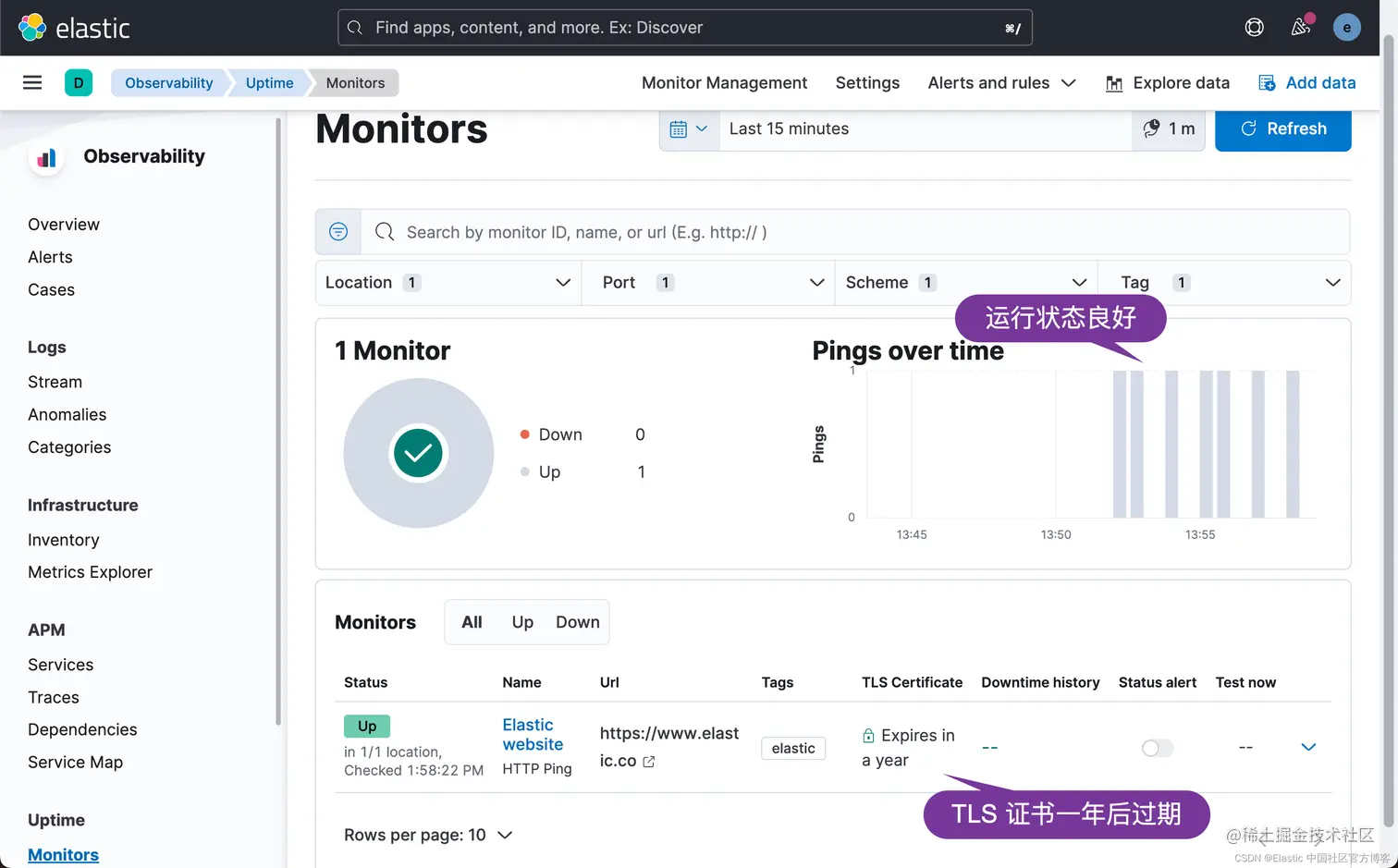
Task: Click the sidebar vertical scrollbar
Action: (x=278, y=421)
